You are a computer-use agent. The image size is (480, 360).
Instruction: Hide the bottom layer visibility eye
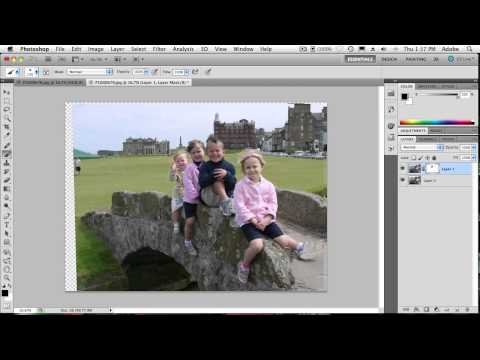pos(403,180)
